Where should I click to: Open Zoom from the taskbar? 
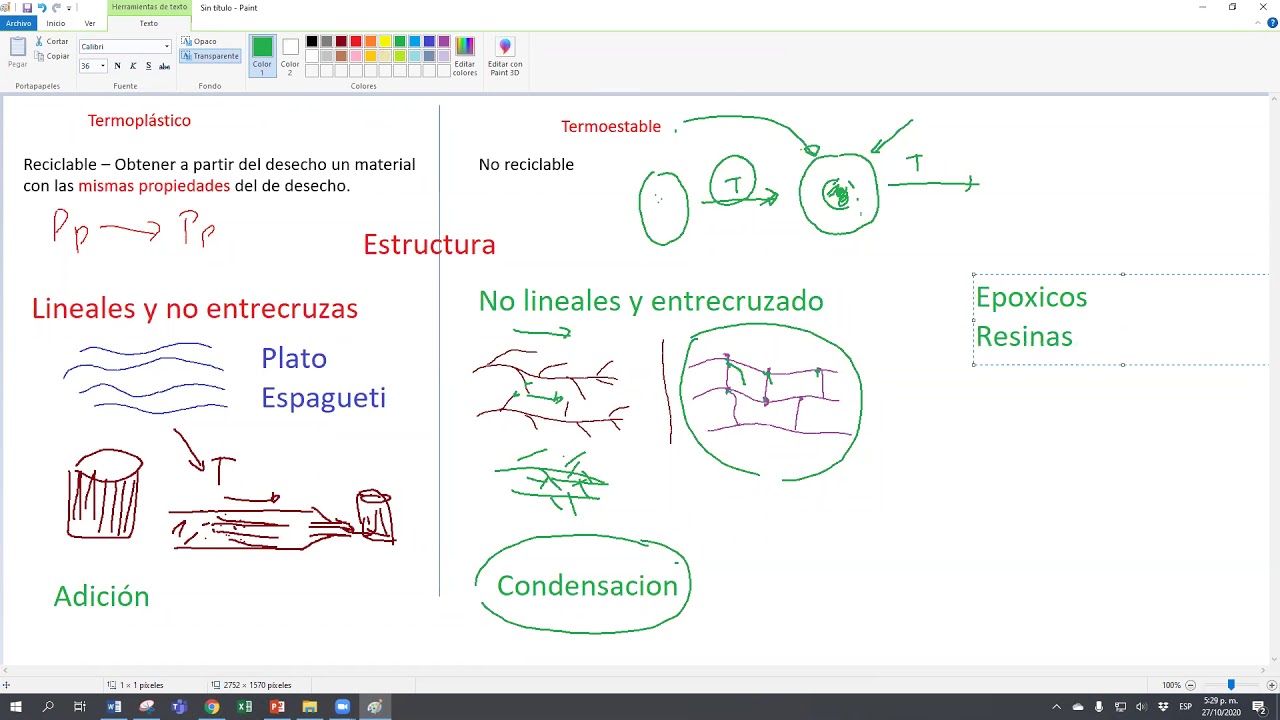342,707
